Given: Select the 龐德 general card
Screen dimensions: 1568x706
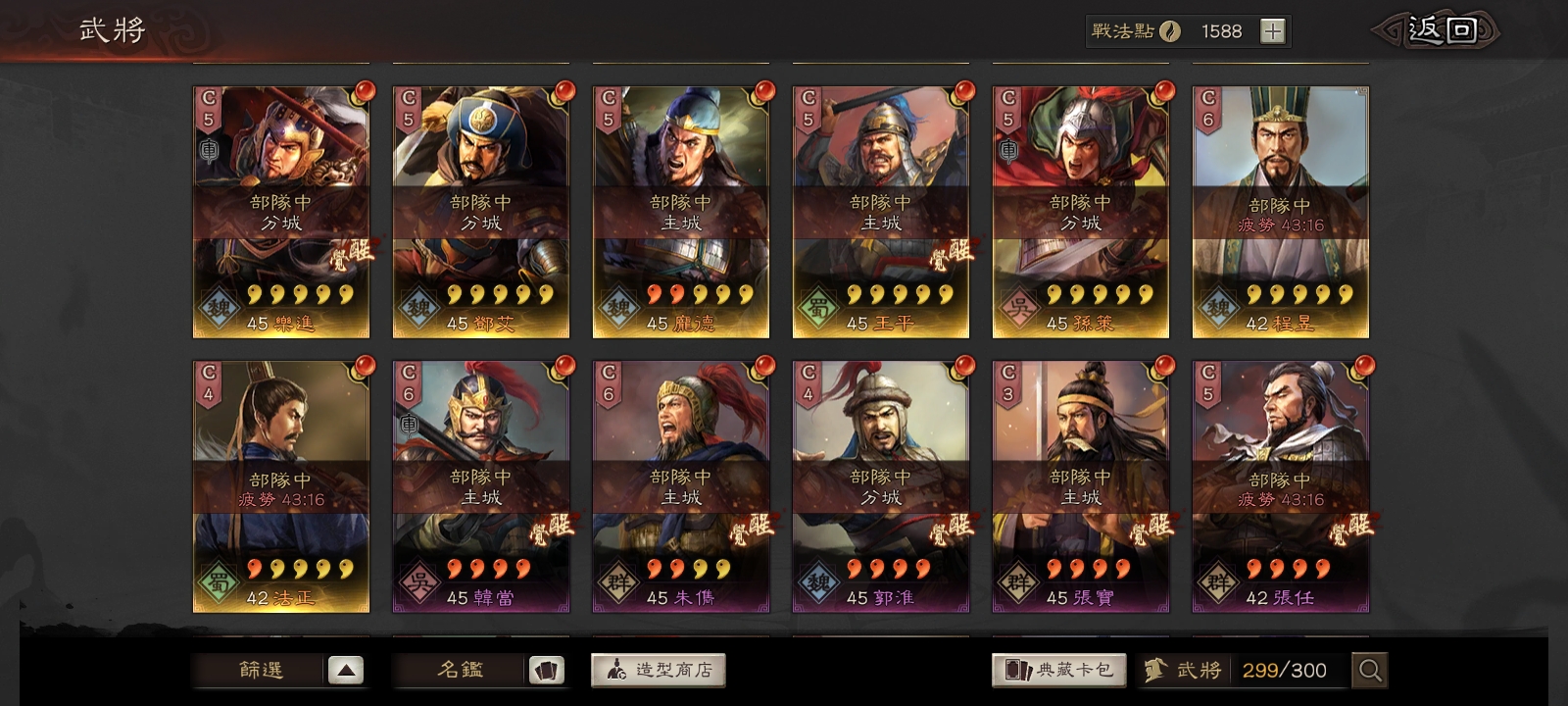Looking at the screenshot, I should coord(681,212).
